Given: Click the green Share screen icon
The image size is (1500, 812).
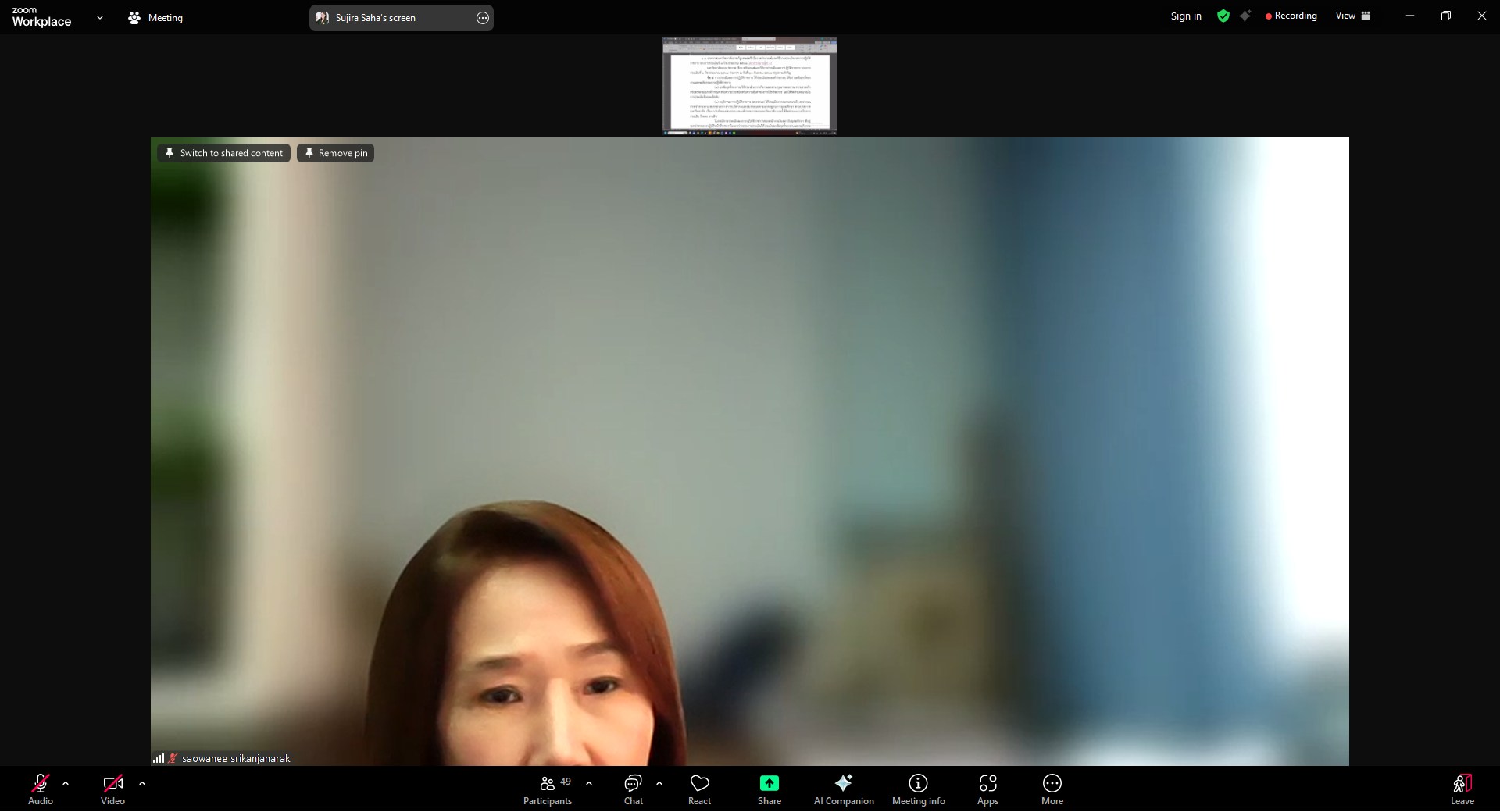Looking at the screenshot, I should (x=769, y=783).
